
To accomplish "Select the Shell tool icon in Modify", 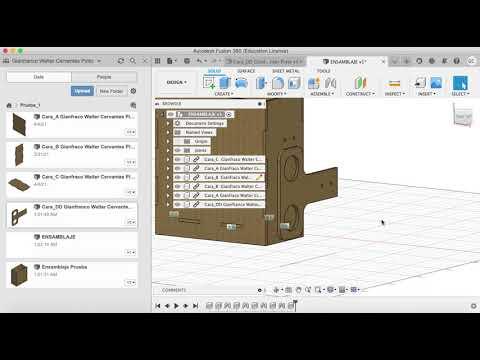I will click(x=294, y=83).
